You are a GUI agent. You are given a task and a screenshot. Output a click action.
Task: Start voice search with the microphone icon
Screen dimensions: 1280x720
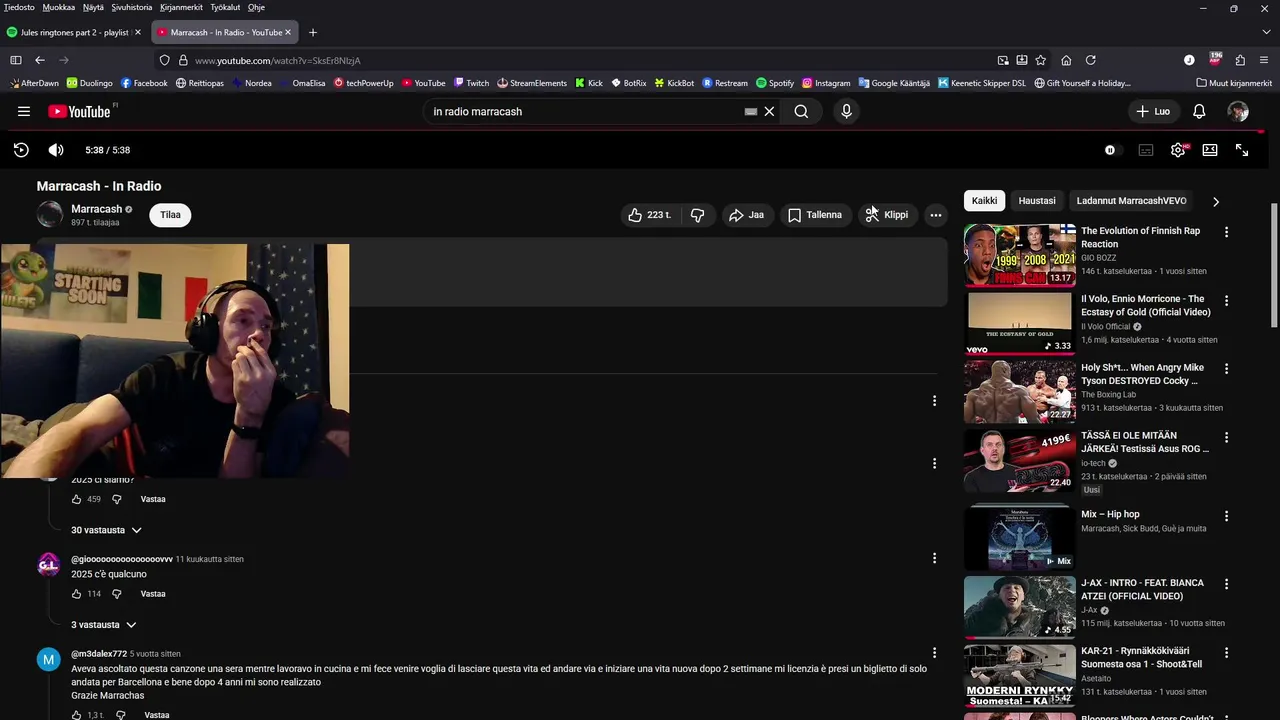846,112
